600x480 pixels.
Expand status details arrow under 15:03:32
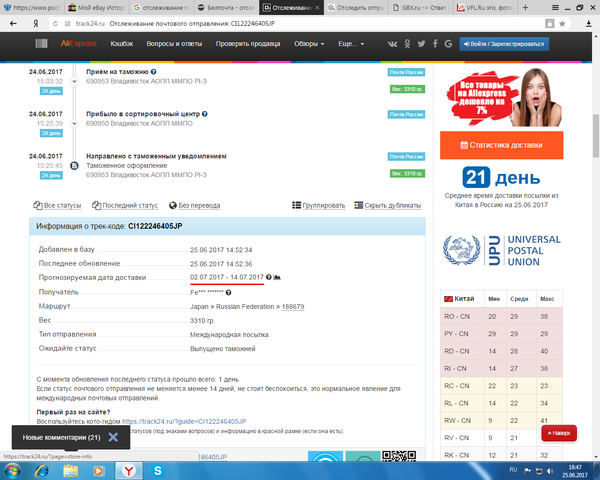point(75,82)
